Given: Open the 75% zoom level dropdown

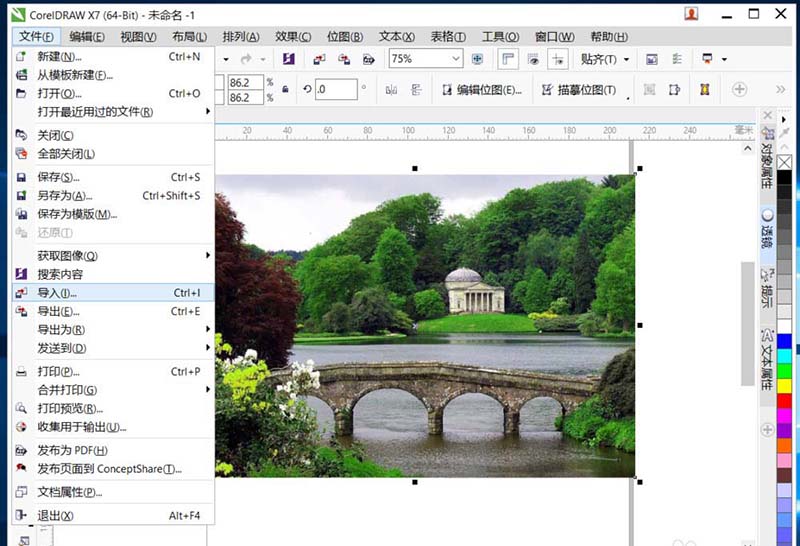Looking at the screenshot, I should pyautogui.click(x=456, y=59).
